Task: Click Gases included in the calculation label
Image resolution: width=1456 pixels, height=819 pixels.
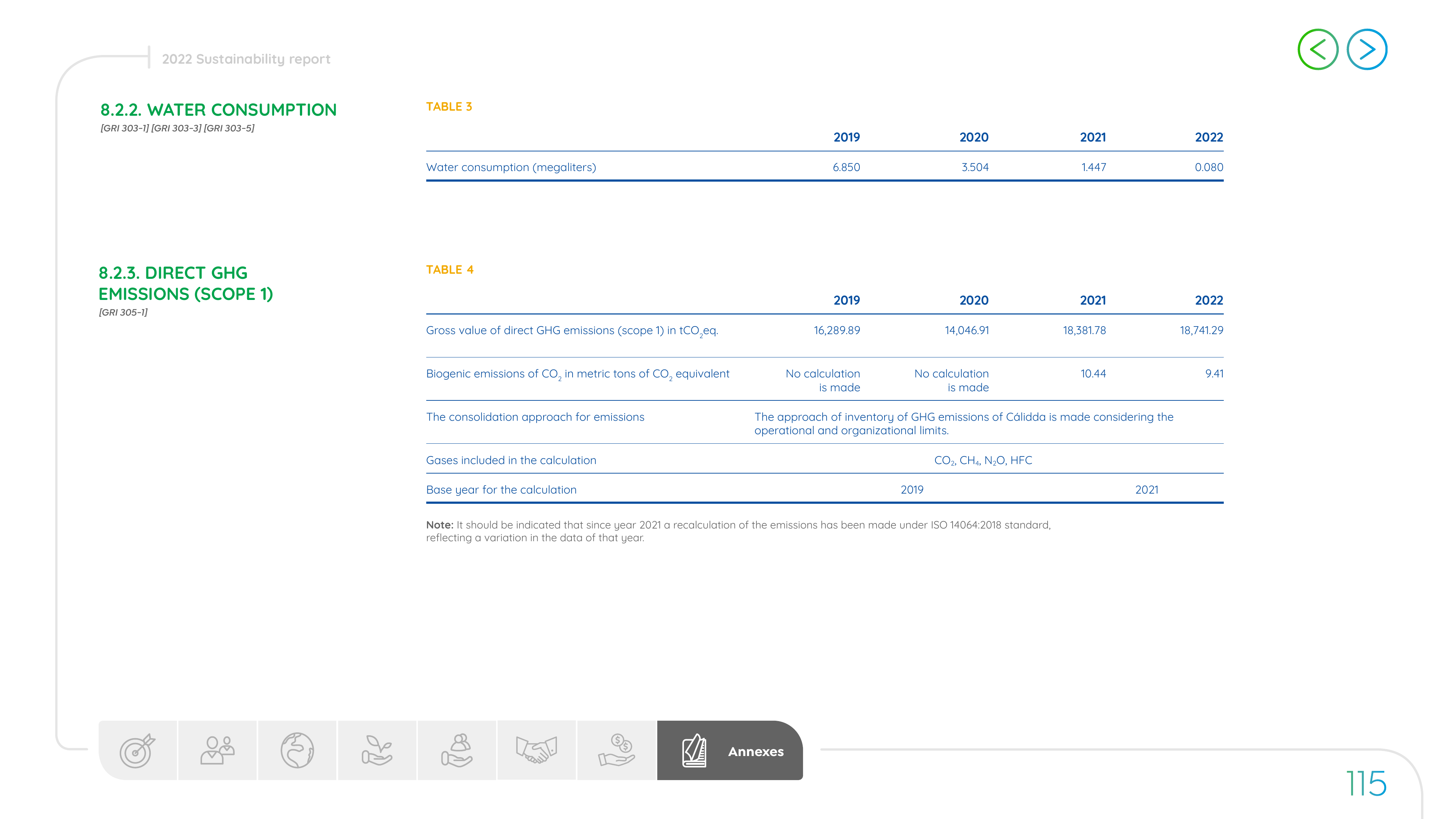Action: (x=511, y=460)
